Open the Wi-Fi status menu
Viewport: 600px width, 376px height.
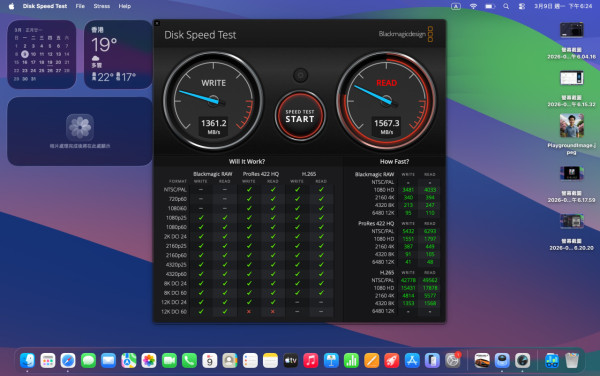[473, 6]
